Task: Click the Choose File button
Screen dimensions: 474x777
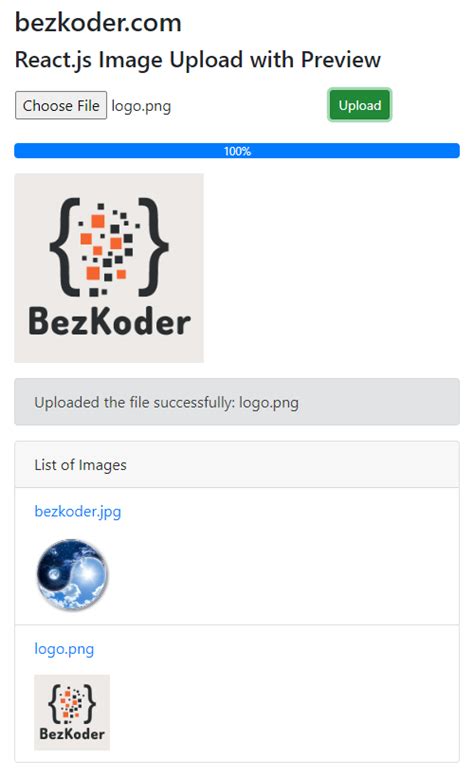Action: (x=61, y=105)
